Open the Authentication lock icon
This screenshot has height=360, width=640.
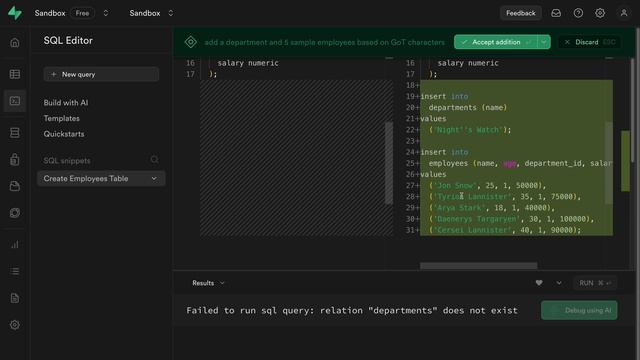tap(15, 159)
